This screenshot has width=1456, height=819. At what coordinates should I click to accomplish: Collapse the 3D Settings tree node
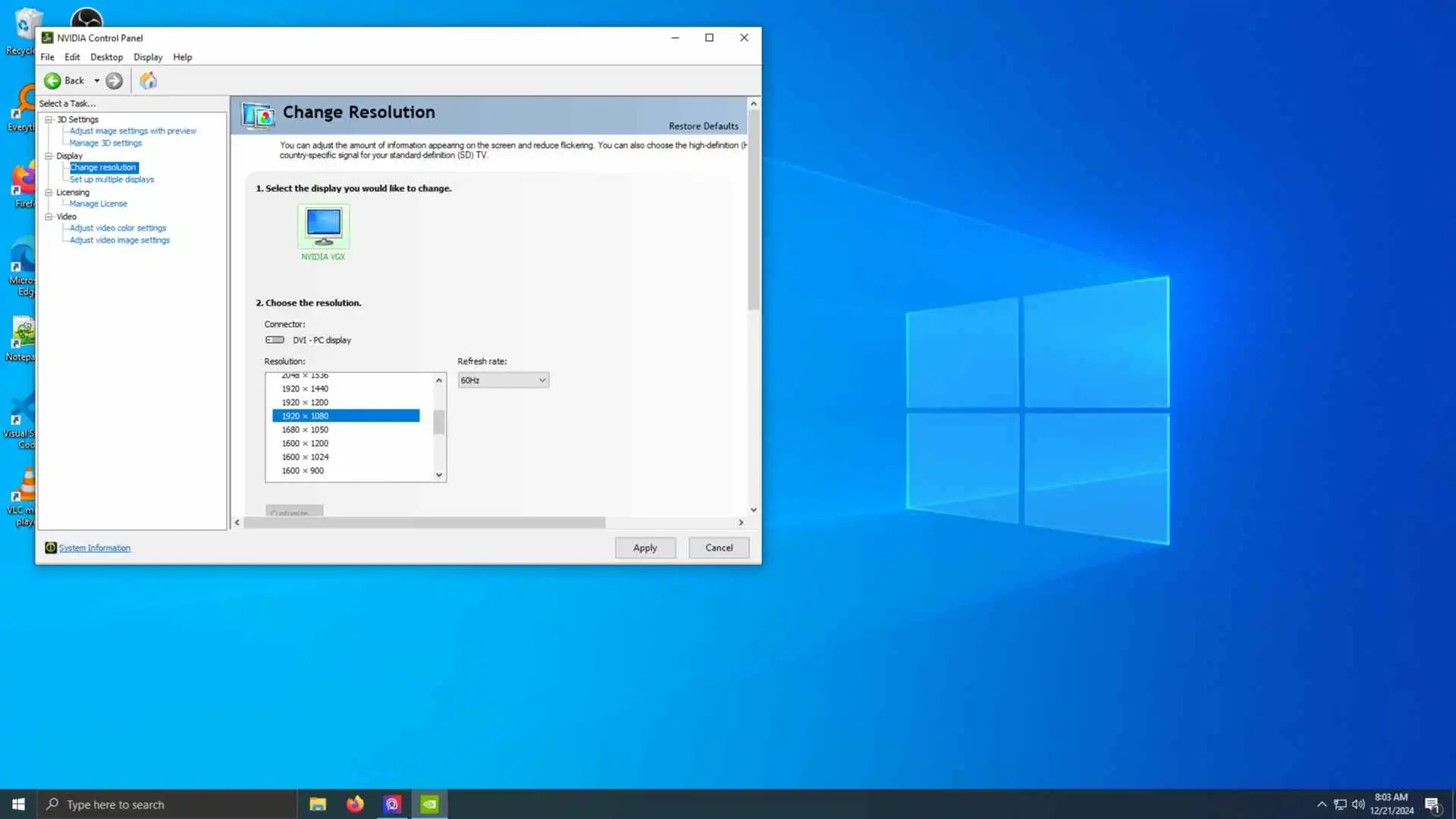(49, 119)
